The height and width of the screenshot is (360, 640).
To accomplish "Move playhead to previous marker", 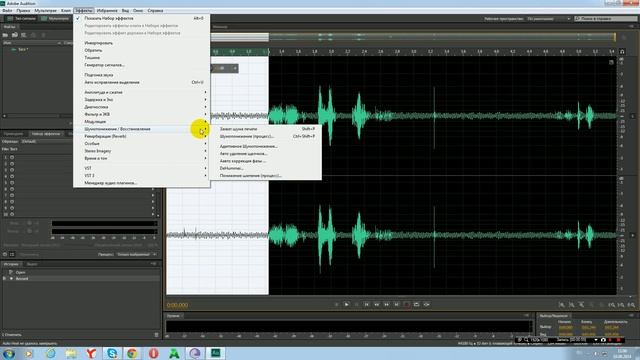I will pos(367,304).
